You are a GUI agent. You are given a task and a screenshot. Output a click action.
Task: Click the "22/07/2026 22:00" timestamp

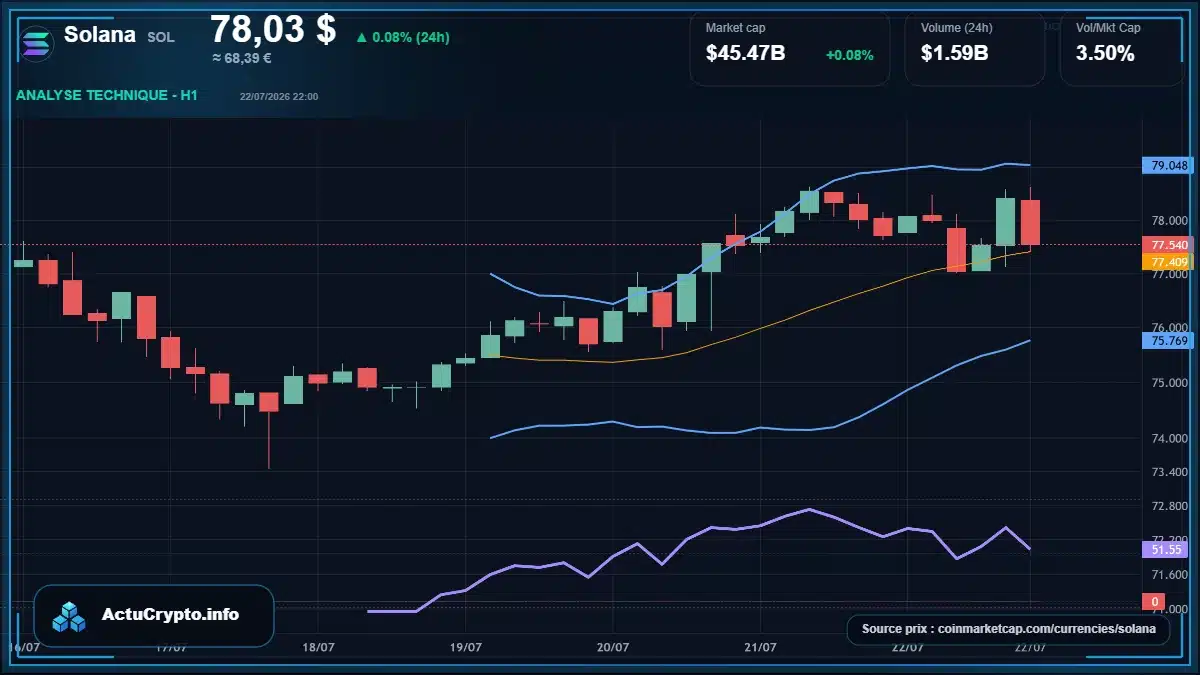pos(279,96)
